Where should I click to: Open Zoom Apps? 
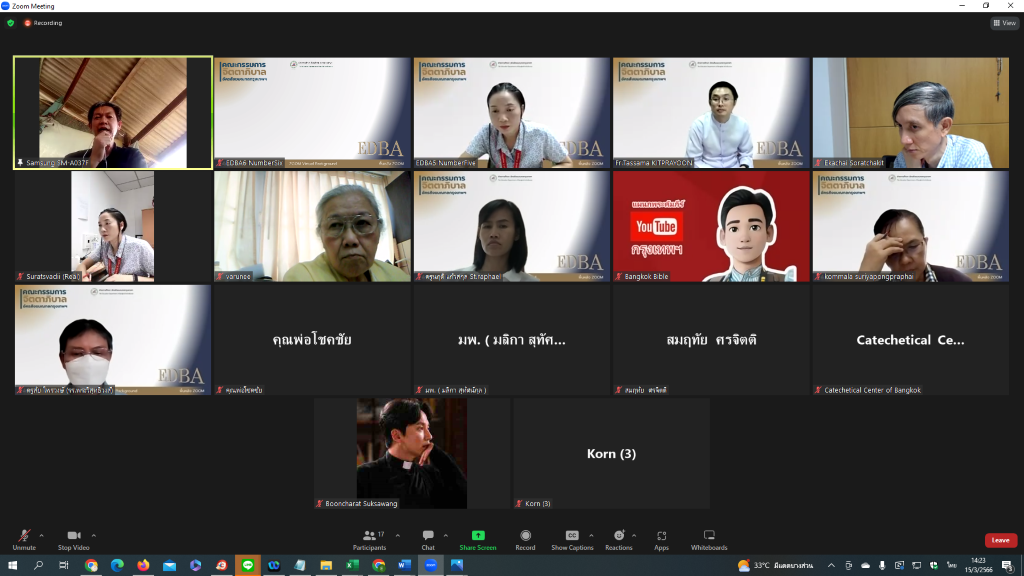(x=662, y=539)
